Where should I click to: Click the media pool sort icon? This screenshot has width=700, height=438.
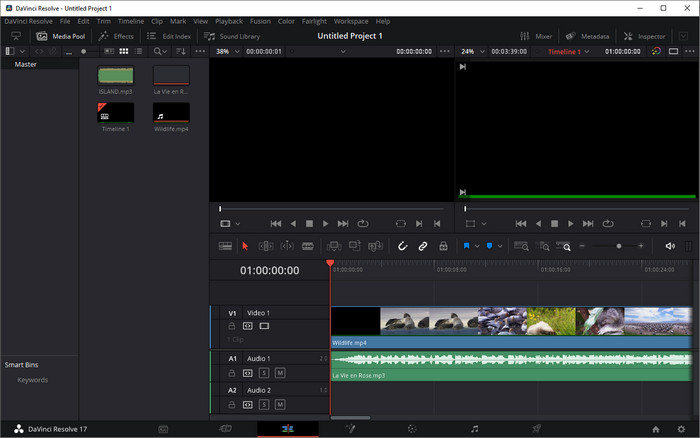click(181, 51)
